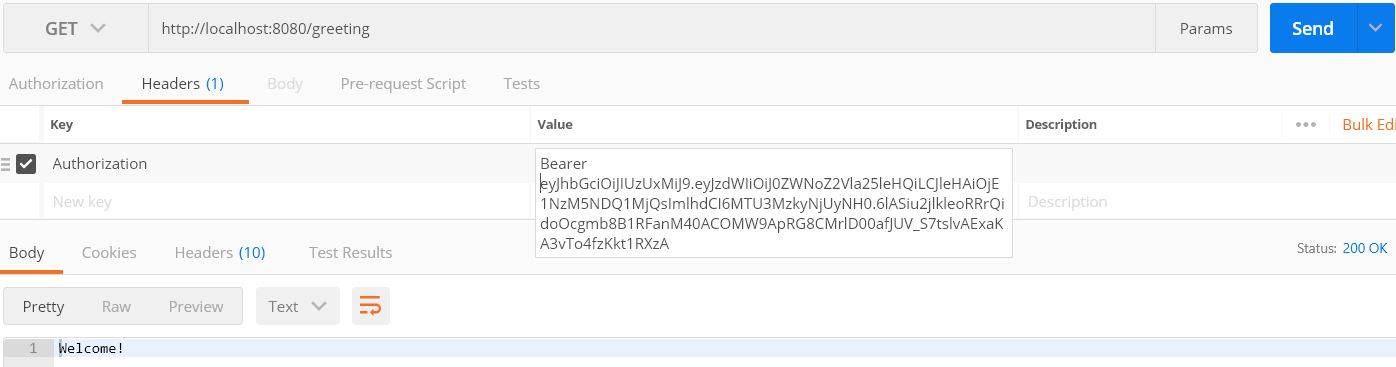
Task: Open the Test Results tab
Action: click(350, 252)
